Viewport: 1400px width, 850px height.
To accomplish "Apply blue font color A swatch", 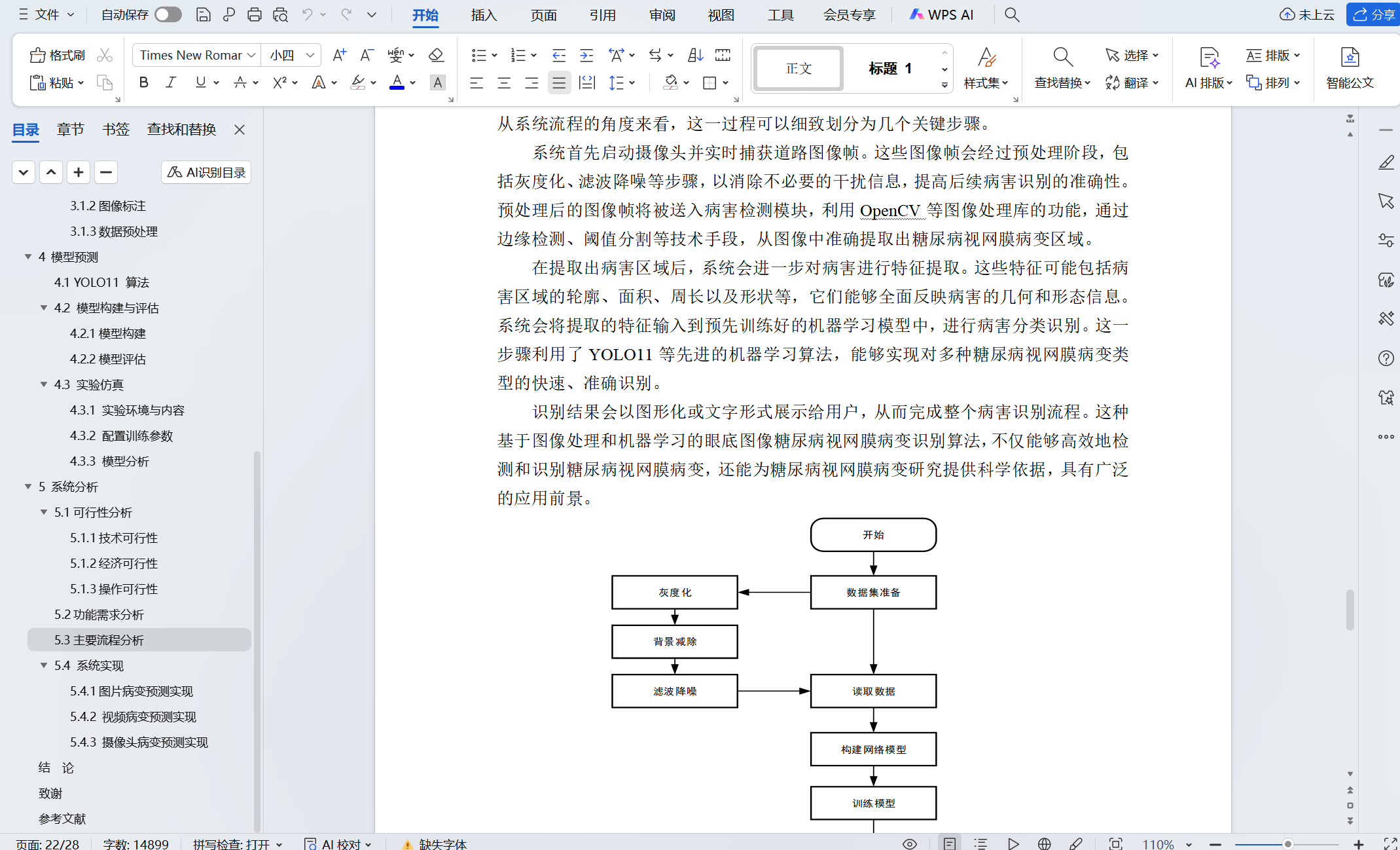I will point(397,83).
